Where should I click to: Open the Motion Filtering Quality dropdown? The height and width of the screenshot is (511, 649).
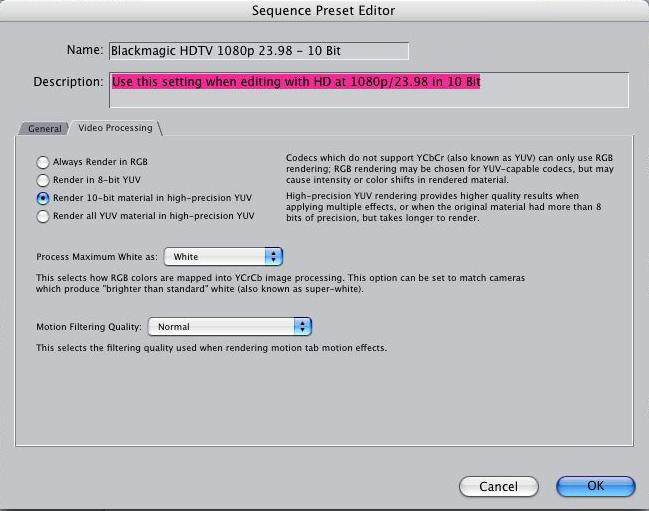[x=230, y=326]
